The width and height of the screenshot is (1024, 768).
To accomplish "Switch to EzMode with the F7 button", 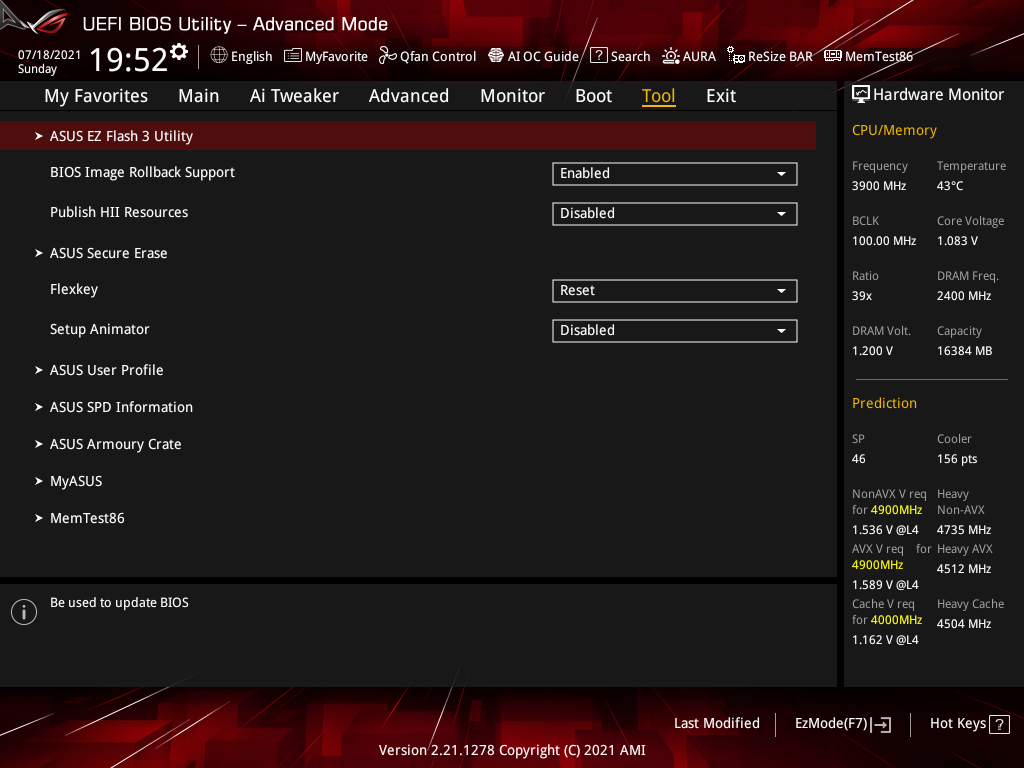I will [842, 723].
